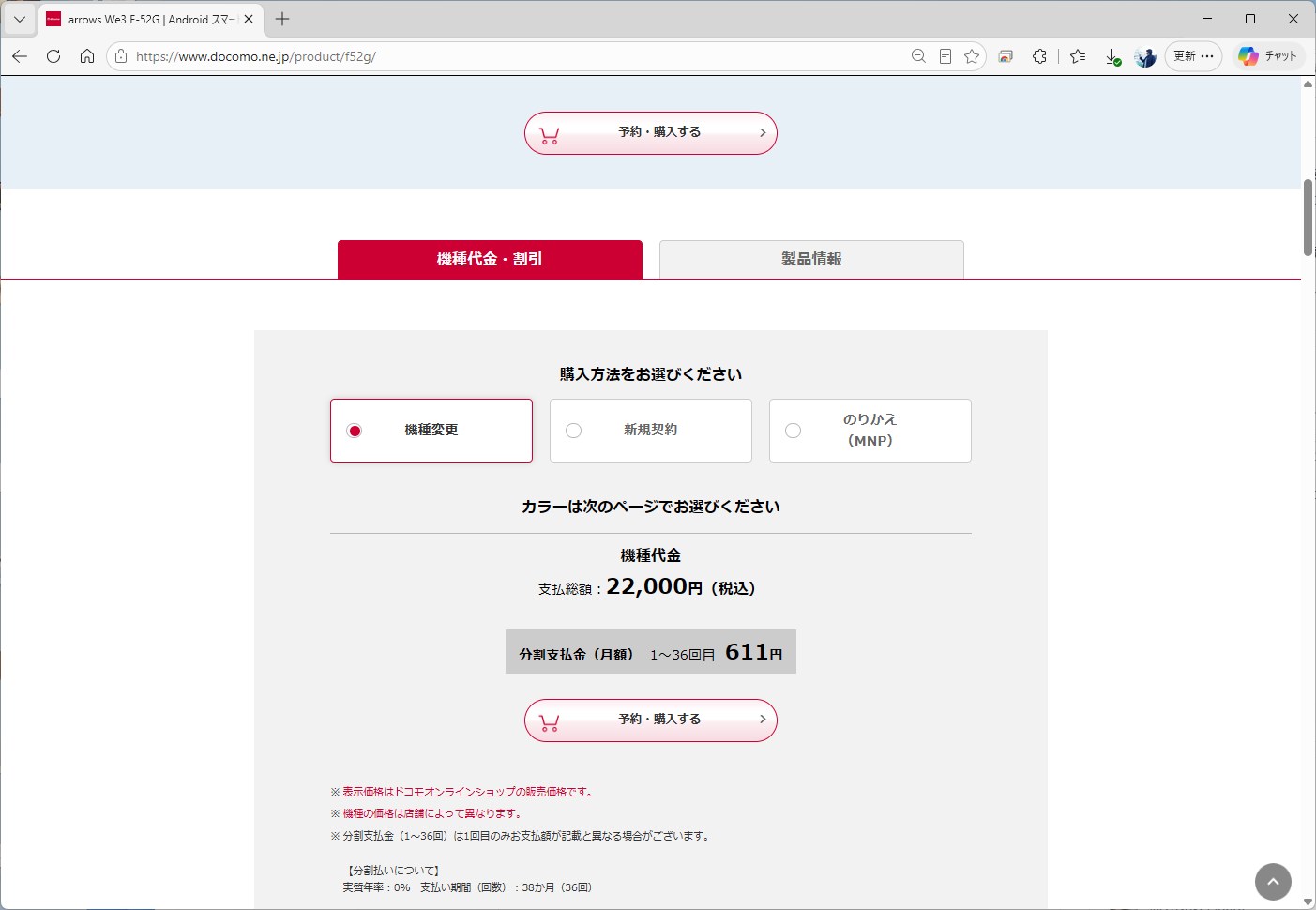Minimize the browser window
1316x910 pixels.
[x=1207, y=19]
